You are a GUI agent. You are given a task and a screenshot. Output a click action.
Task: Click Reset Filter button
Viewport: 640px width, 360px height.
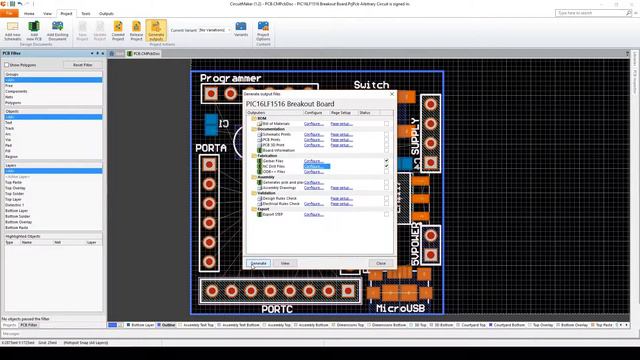[x=82, y=65]
